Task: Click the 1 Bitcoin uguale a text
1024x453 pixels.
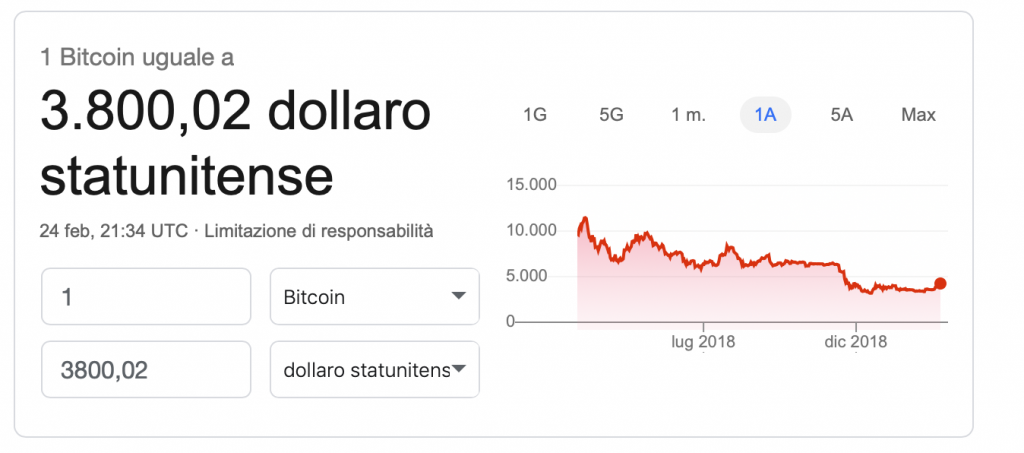Action: coord(137,57)
